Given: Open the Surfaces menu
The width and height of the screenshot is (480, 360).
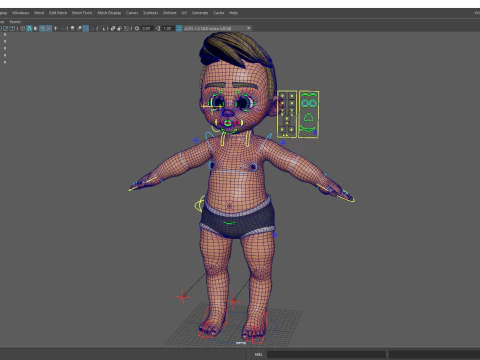Looking at the screenshot, I should pos(151,13).
